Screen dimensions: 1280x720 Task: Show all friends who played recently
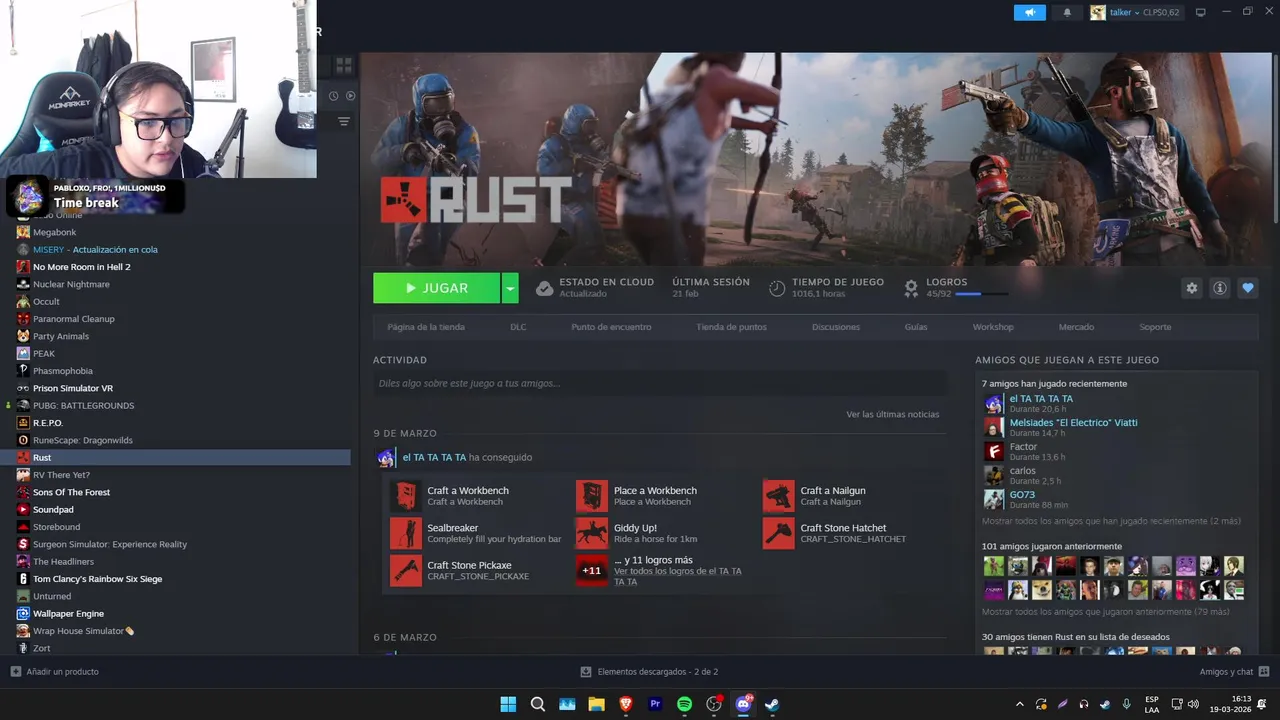1111,521
